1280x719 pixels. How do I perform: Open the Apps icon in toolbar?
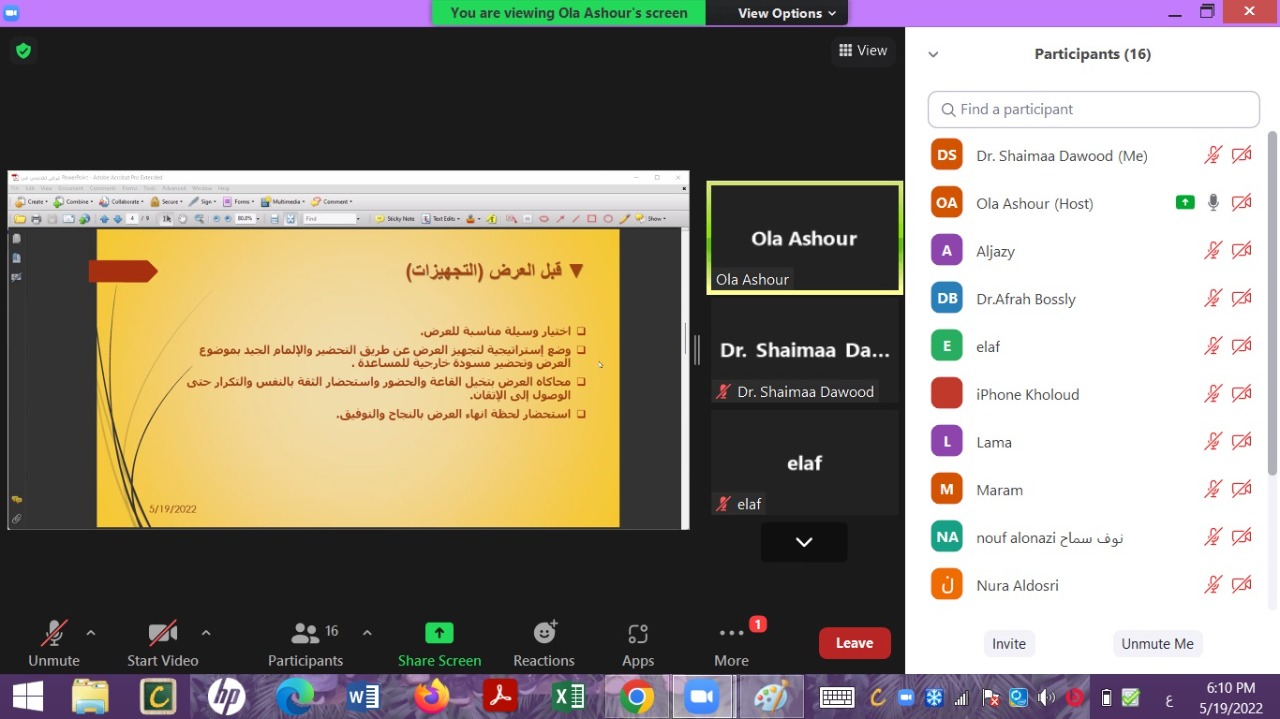click(x=638, y=633)
